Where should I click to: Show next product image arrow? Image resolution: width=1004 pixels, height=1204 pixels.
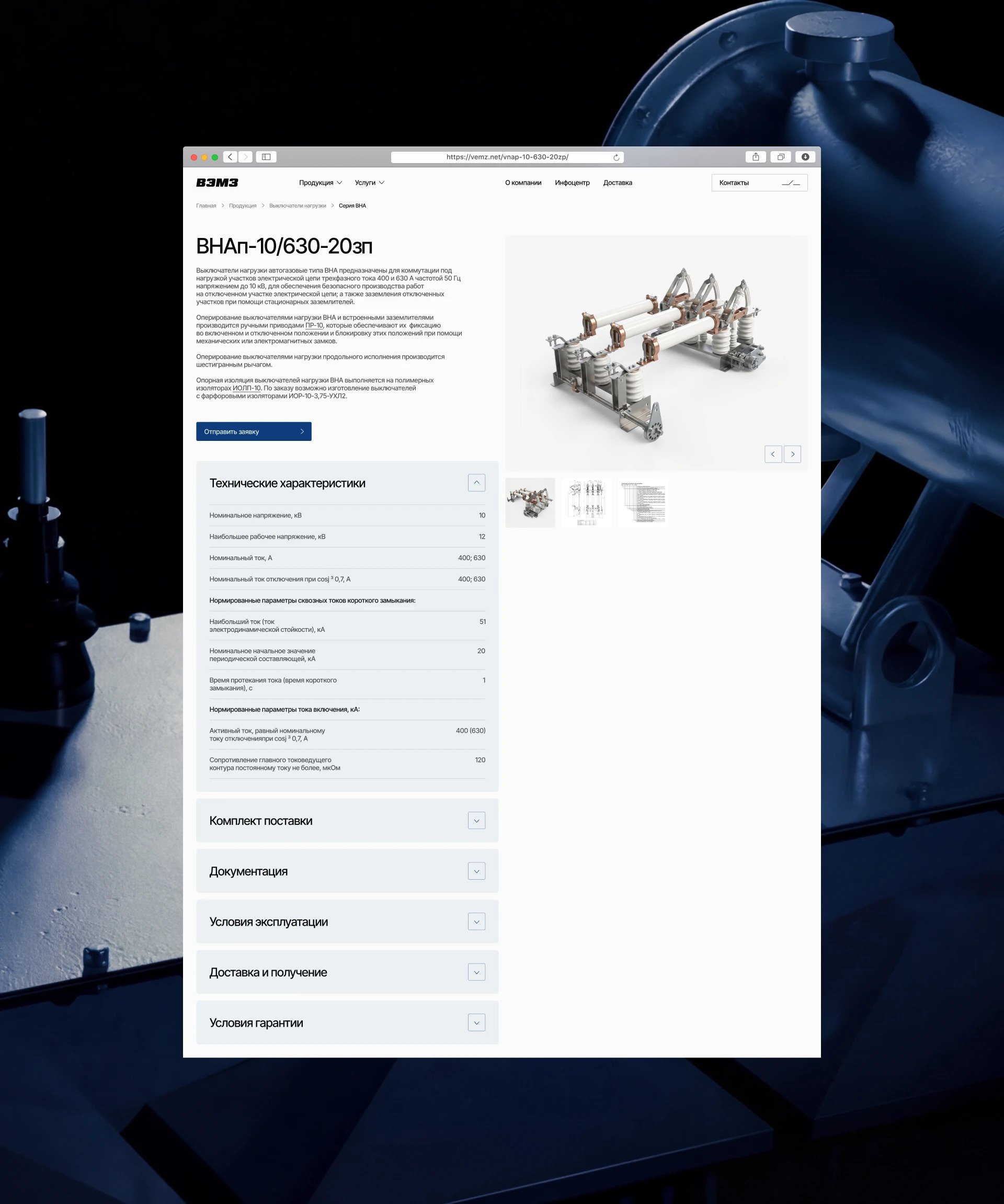(793, 454)
